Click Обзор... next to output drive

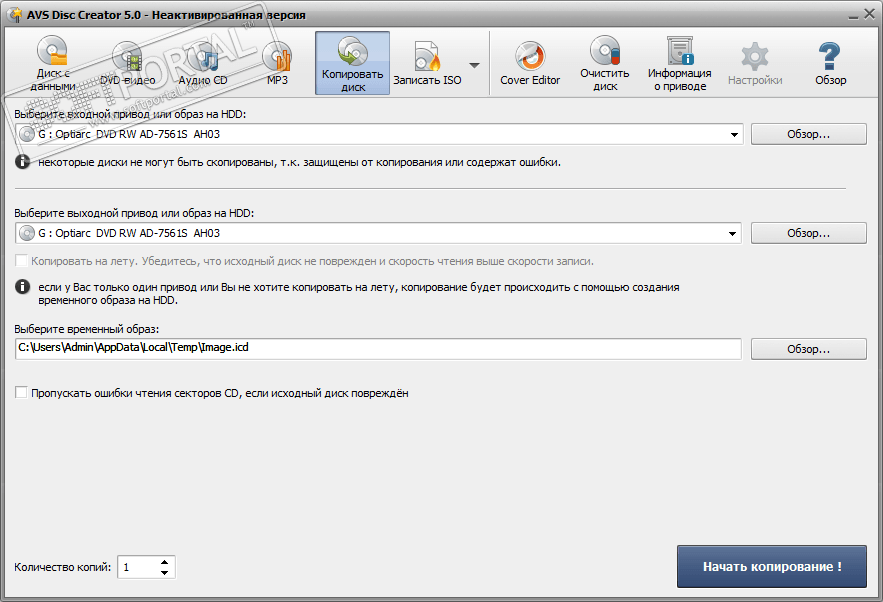(x=809, y=233)
